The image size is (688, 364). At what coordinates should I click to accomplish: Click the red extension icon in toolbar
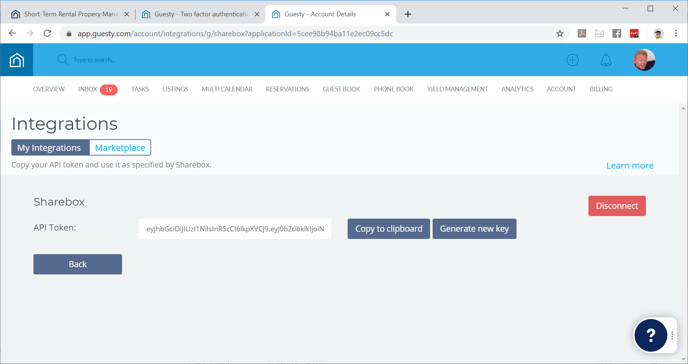[x=634, y=33]
